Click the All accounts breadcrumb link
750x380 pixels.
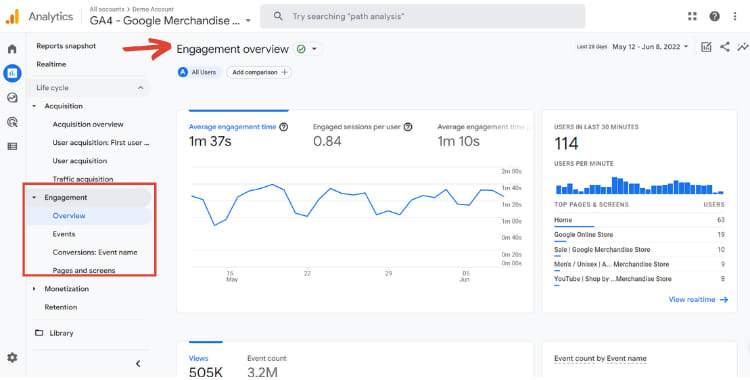pos(107,9)
